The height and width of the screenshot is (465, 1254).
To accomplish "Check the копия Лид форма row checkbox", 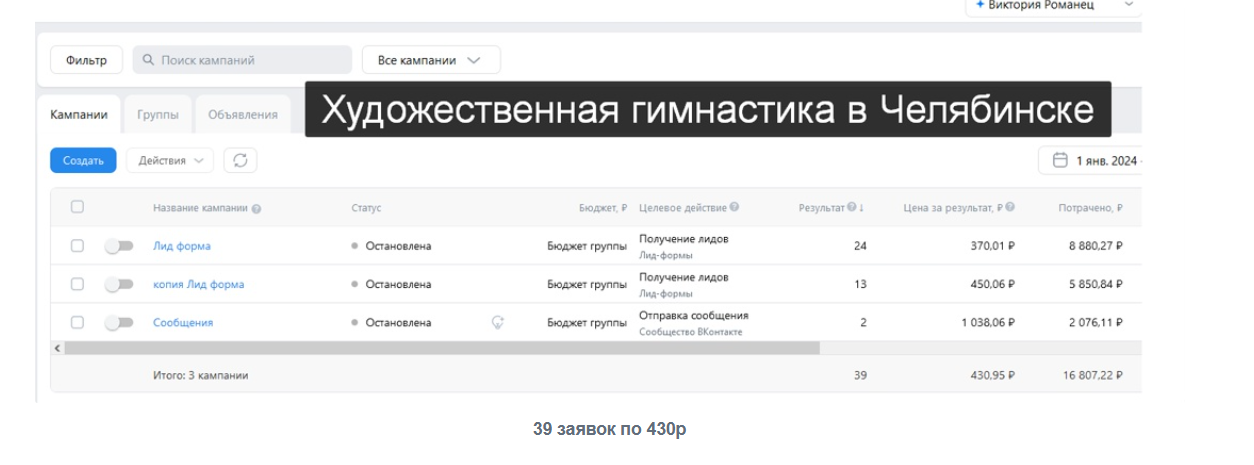I will (x=77, y=284).
